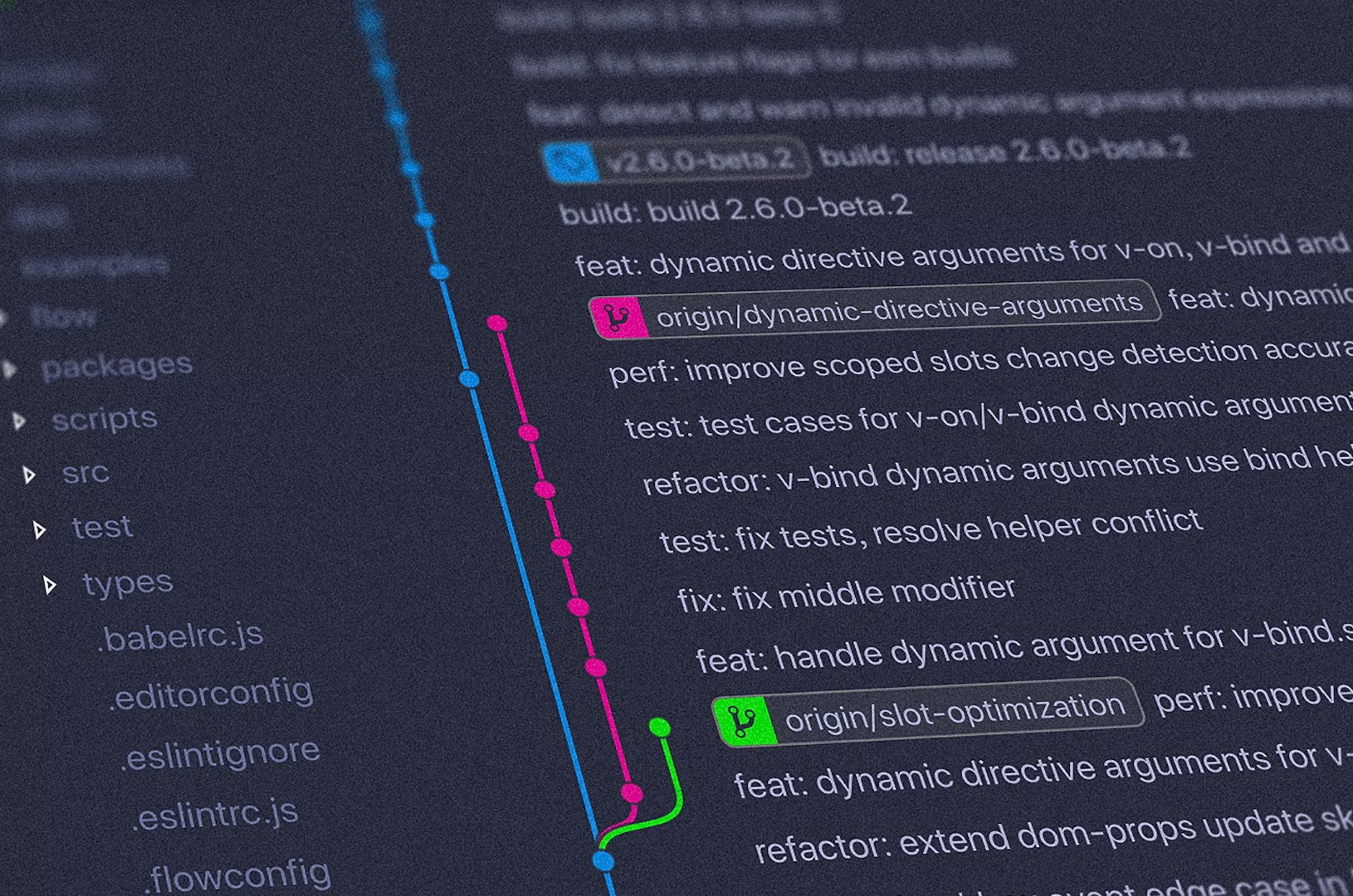Select commit 'build: build 2.6.0-beta.2'
The height and width of the screenshot is (896, 1353).
pos(735,208)
